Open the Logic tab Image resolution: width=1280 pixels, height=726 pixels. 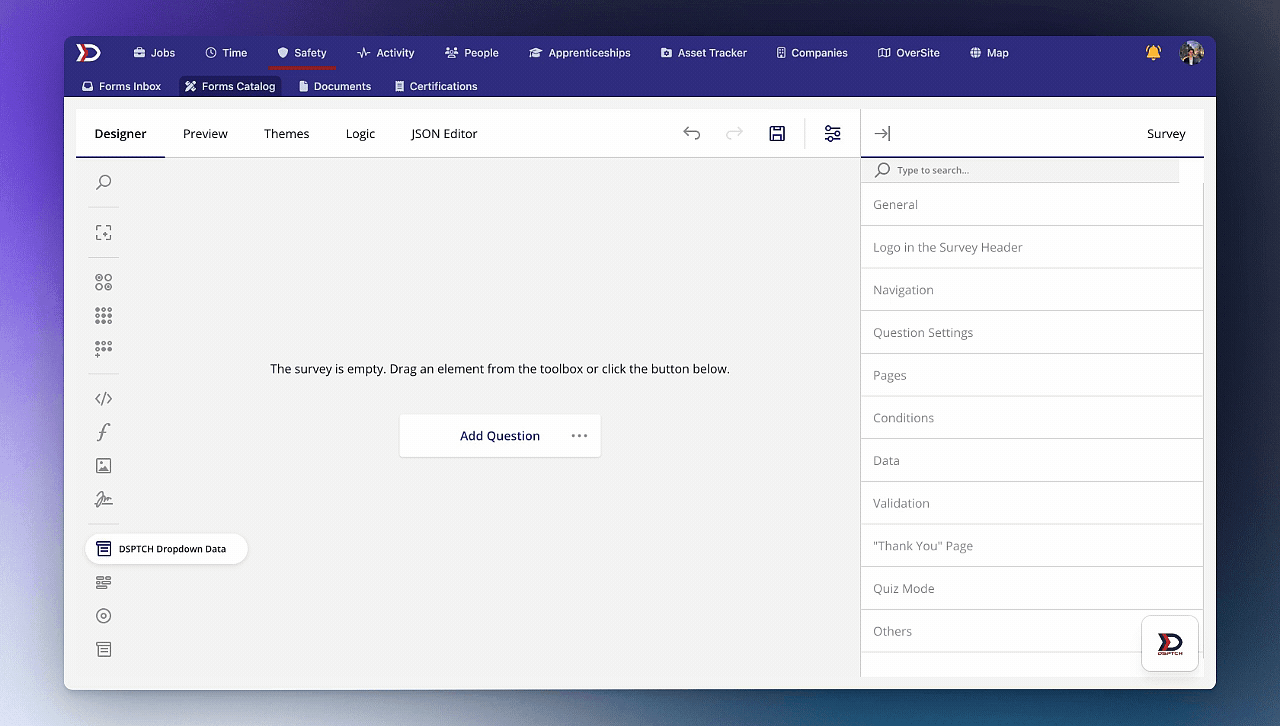360,133
